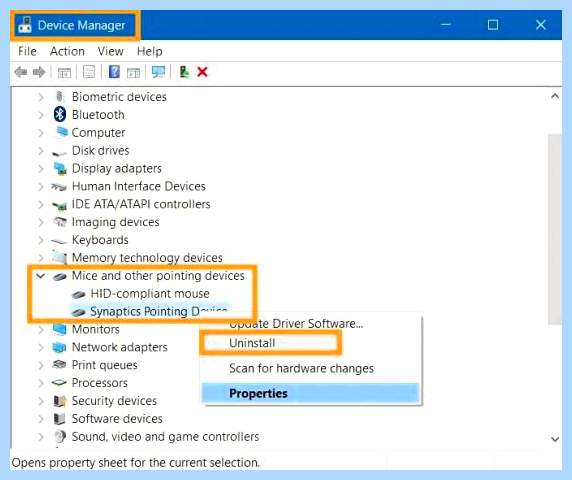Select the Keyboards icon
Viewport: 572px width, 480px height.
point(59,241)
